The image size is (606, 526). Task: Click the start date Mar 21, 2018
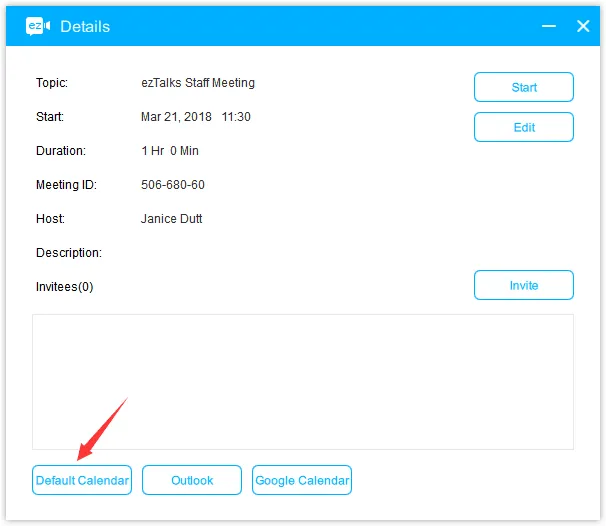click(176, 117)
